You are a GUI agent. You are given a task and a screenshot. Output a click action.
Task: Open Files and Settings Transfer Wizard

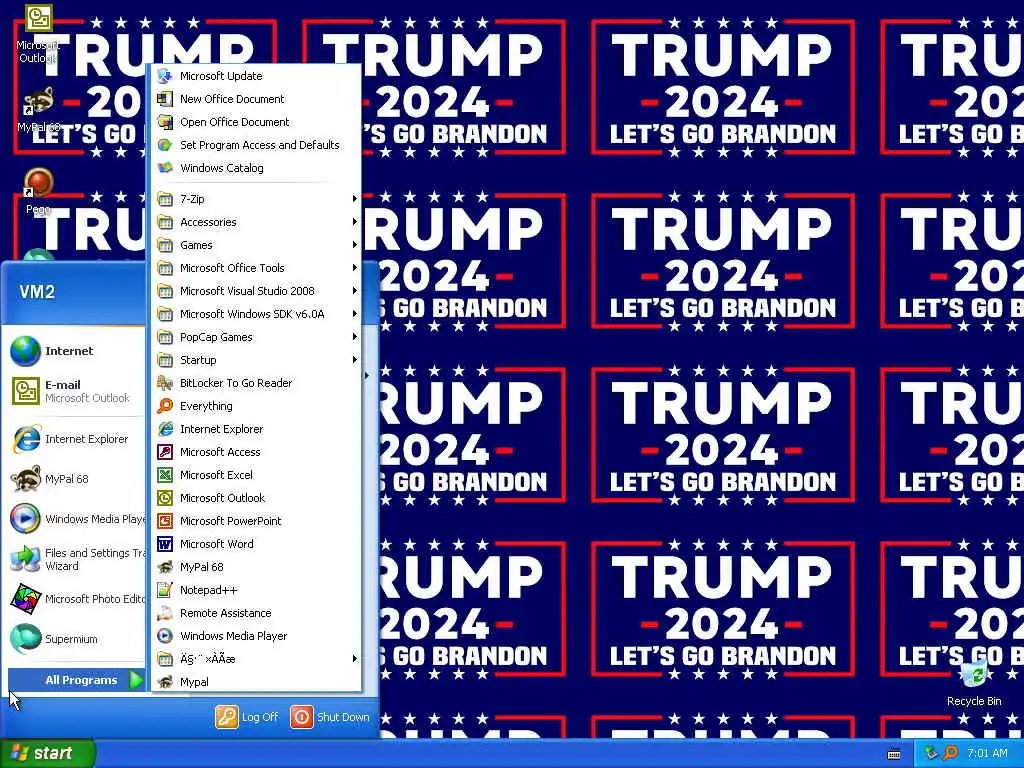[75, 559]
